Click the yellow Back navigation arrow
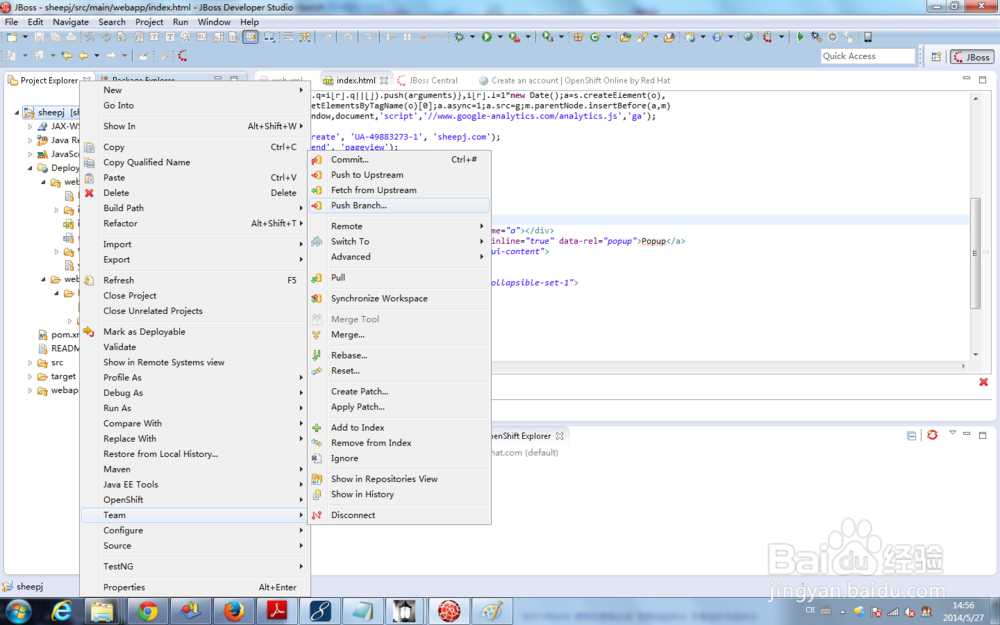 [83, 55]
